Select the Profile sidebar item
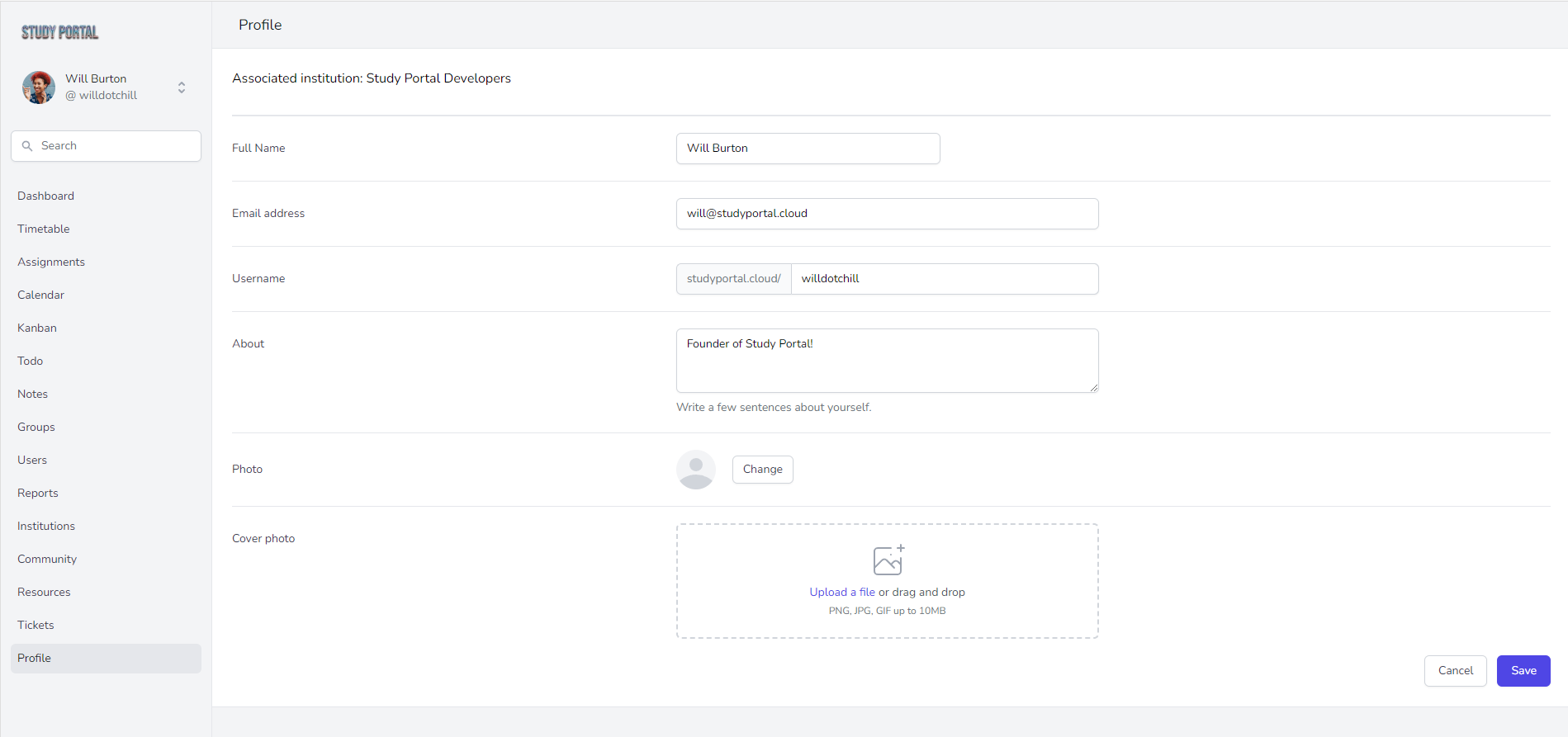1568x737 pixels. (106, 658)
